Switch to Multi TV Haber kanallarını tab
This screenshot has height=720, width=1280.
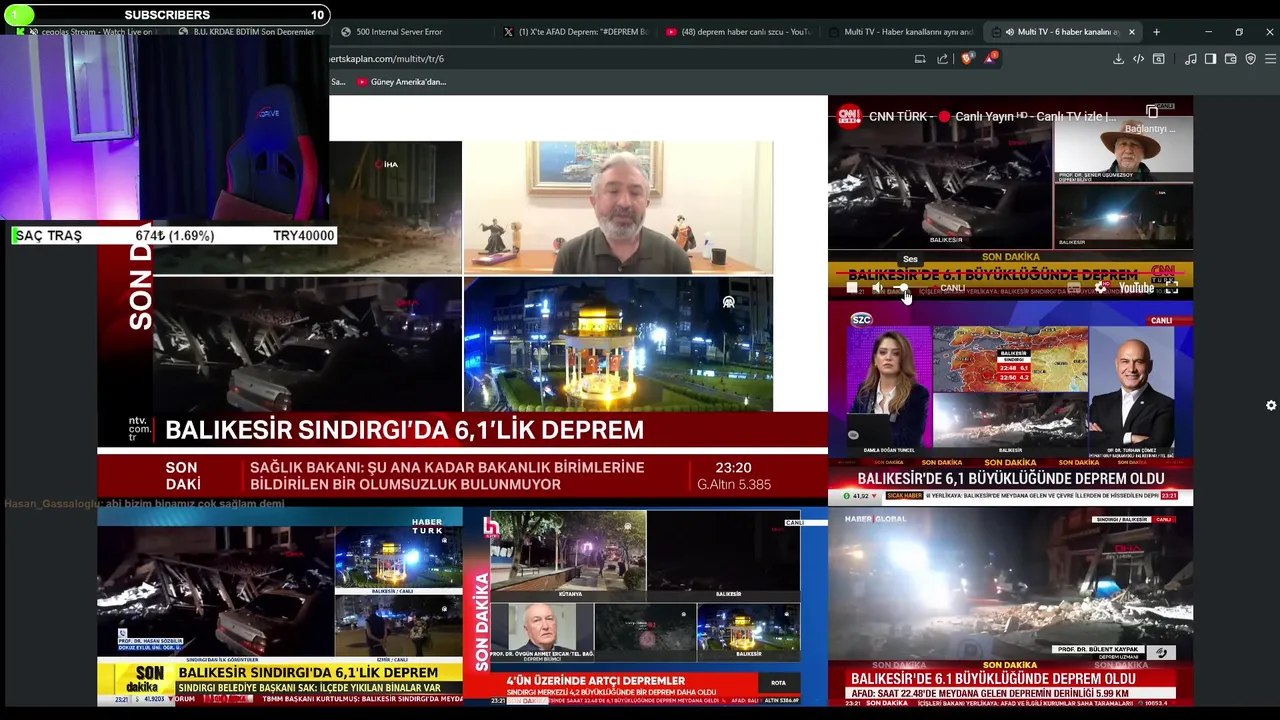point(902,32)
